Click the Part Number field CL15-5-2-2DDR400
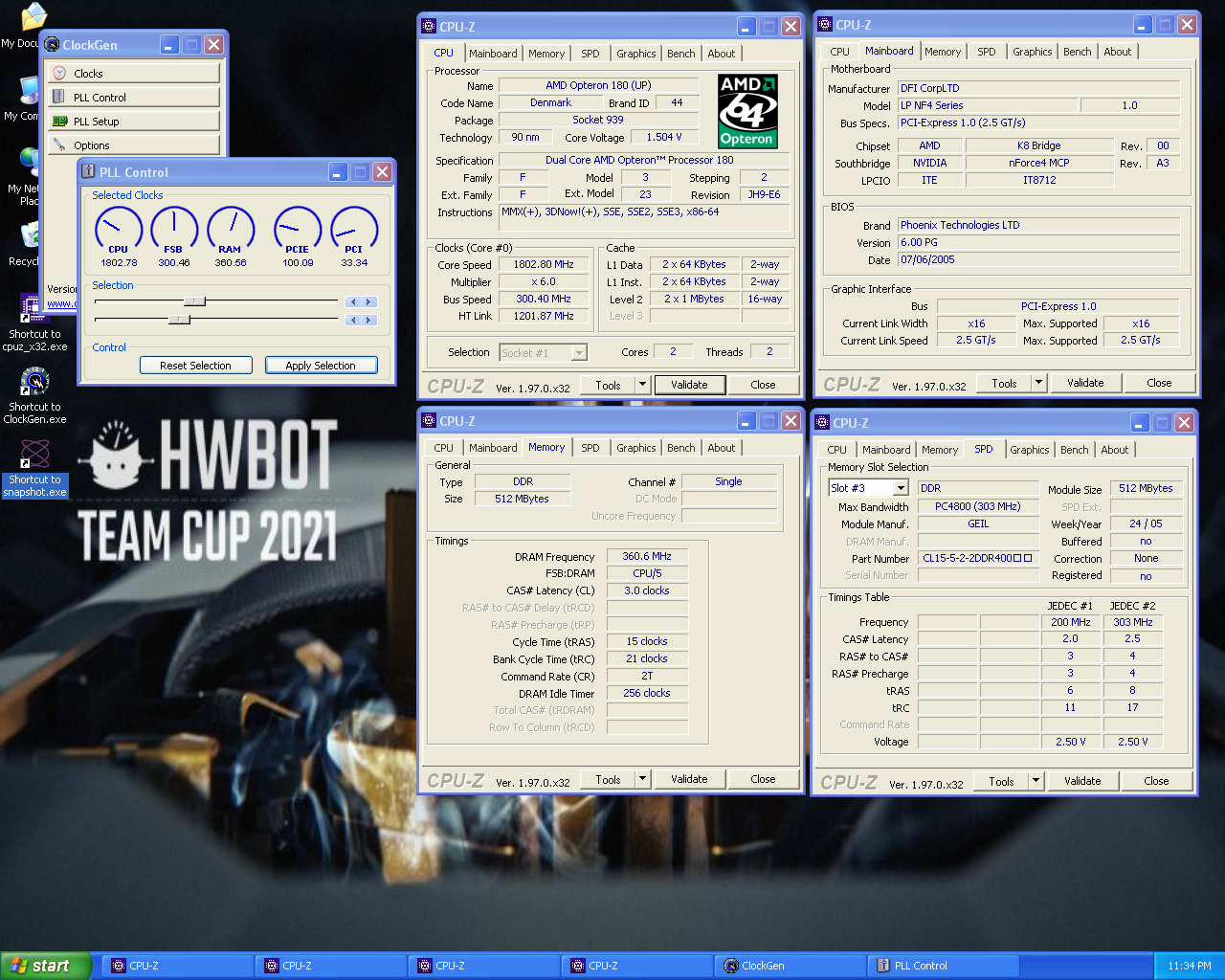This screenshot has height=980, width=1225. (x=978, y=558)
